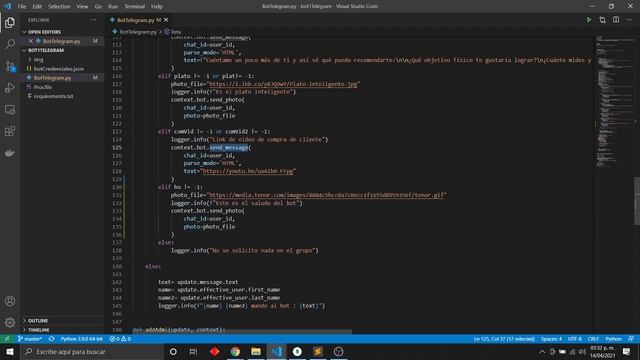Change indentation via Spaces: 4

tap(551, 339)
